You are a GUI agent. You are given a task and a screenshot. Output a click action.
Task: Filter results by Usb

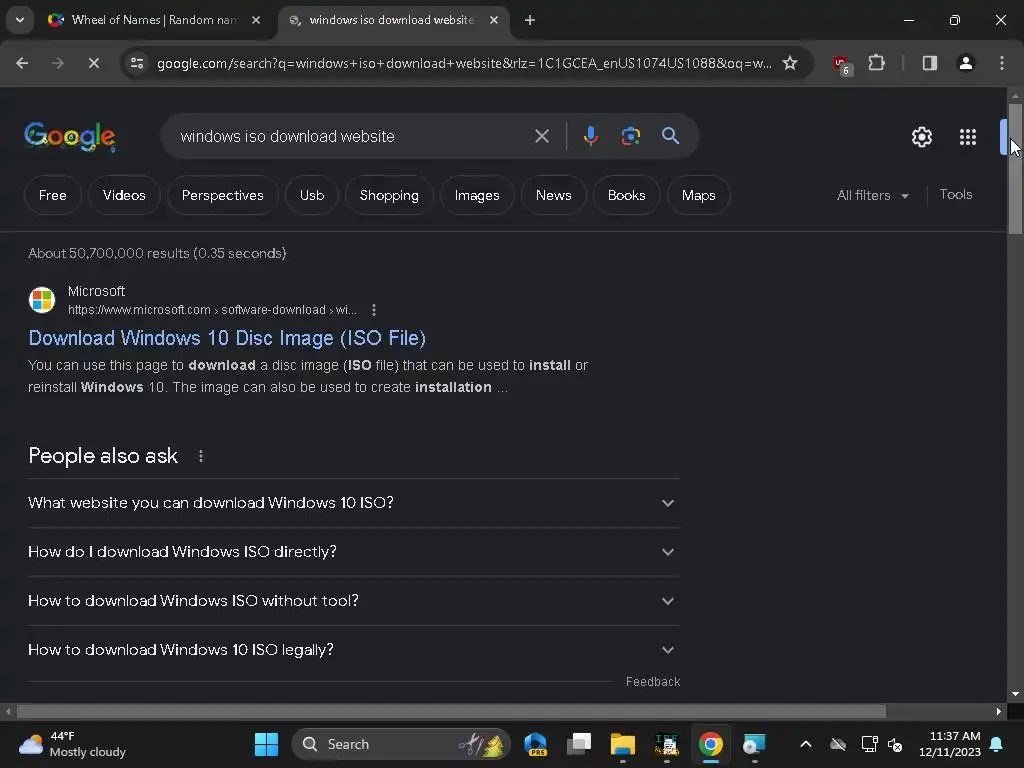pos(312,195)
